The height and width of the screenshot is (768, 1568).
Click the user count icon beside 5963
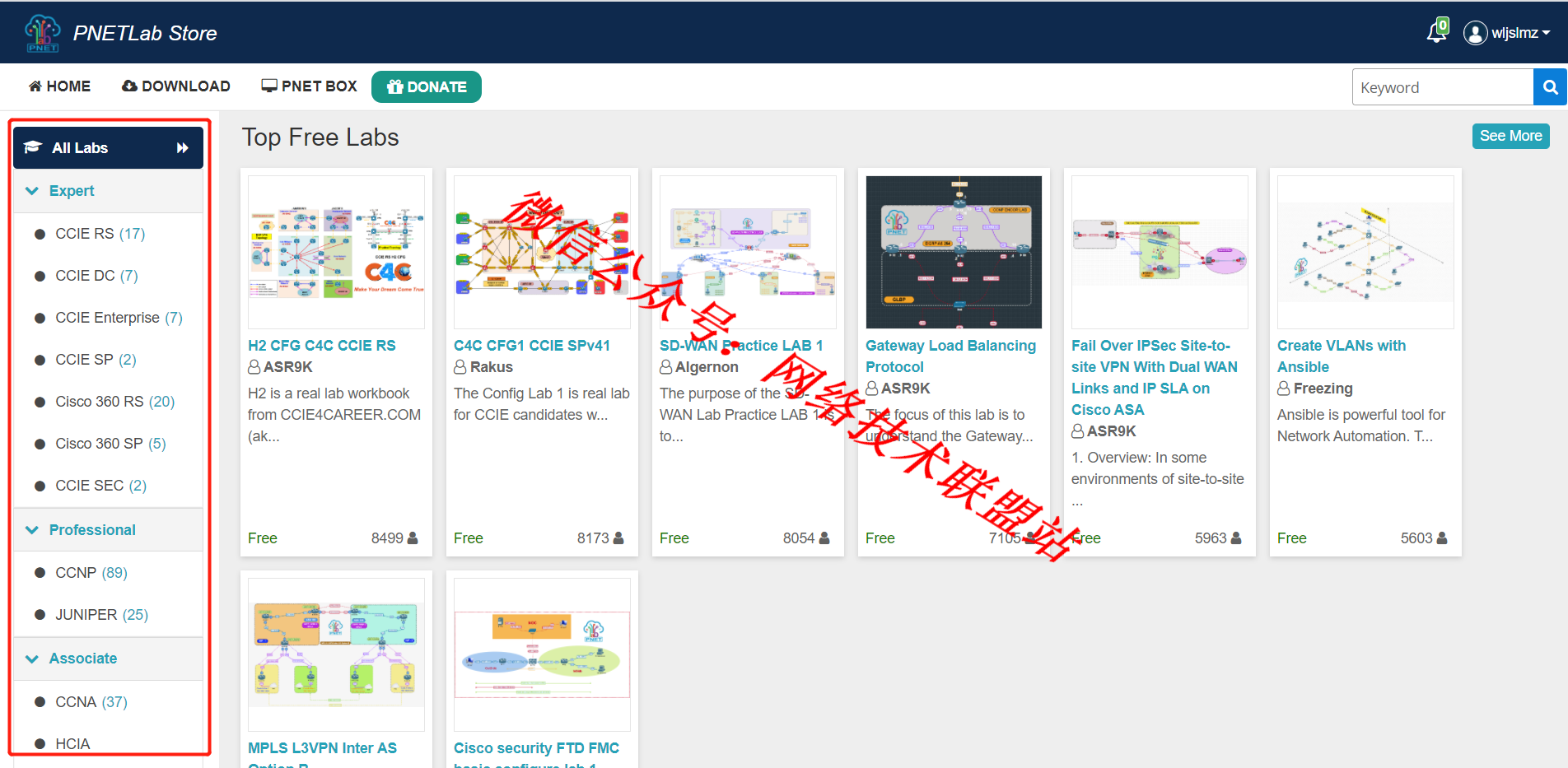click(x=1236, y=538)
